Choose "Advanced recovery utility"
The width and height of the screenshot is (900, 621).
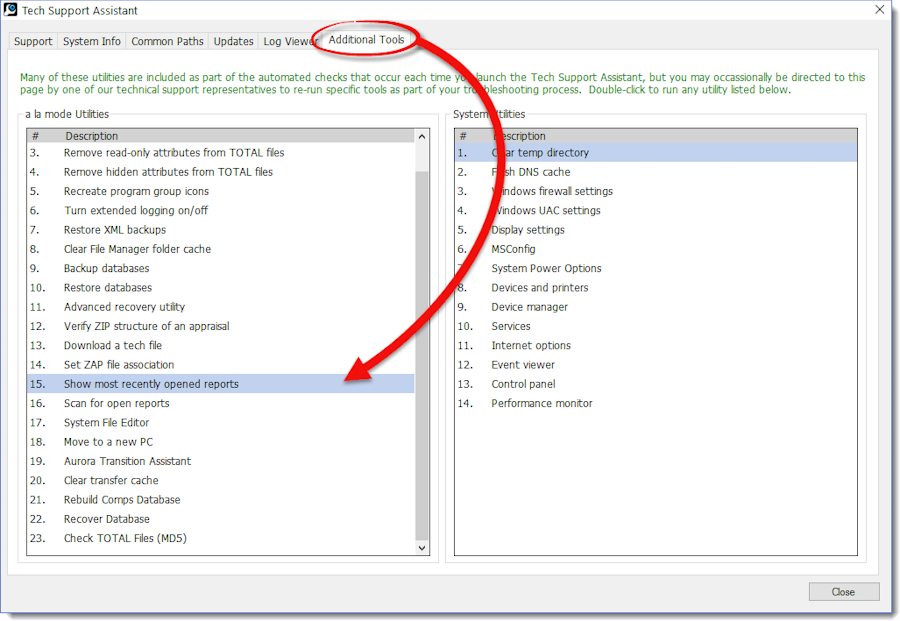click(x=220, y=307)
